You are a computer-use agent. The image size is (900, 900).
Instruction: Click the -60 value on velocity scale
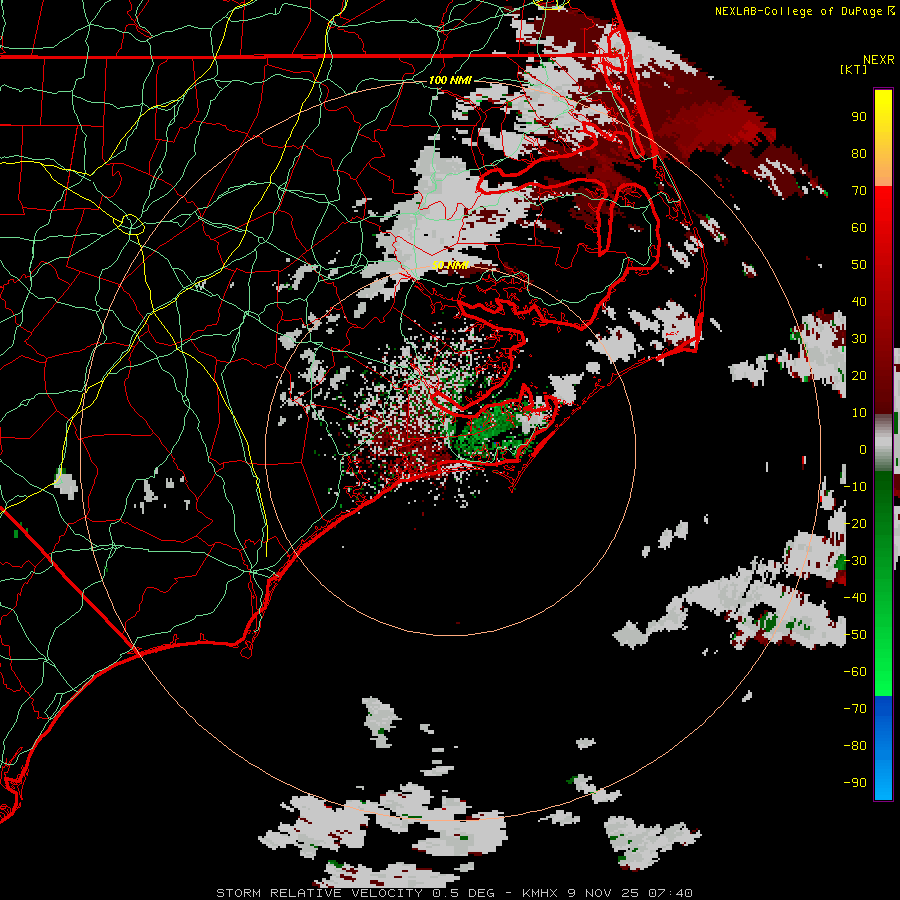pos(855,672)
